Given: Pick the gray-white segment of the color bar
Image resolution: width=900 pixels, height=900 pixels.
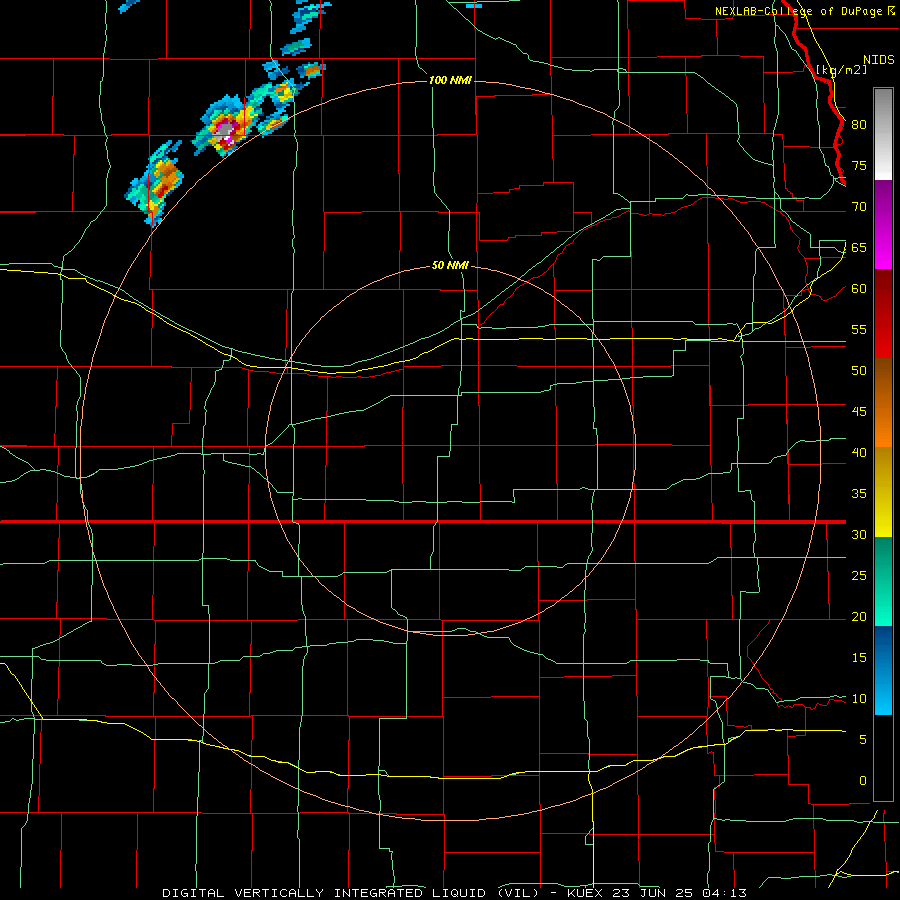Looking at the screenshot, I should tap(883, 134).
